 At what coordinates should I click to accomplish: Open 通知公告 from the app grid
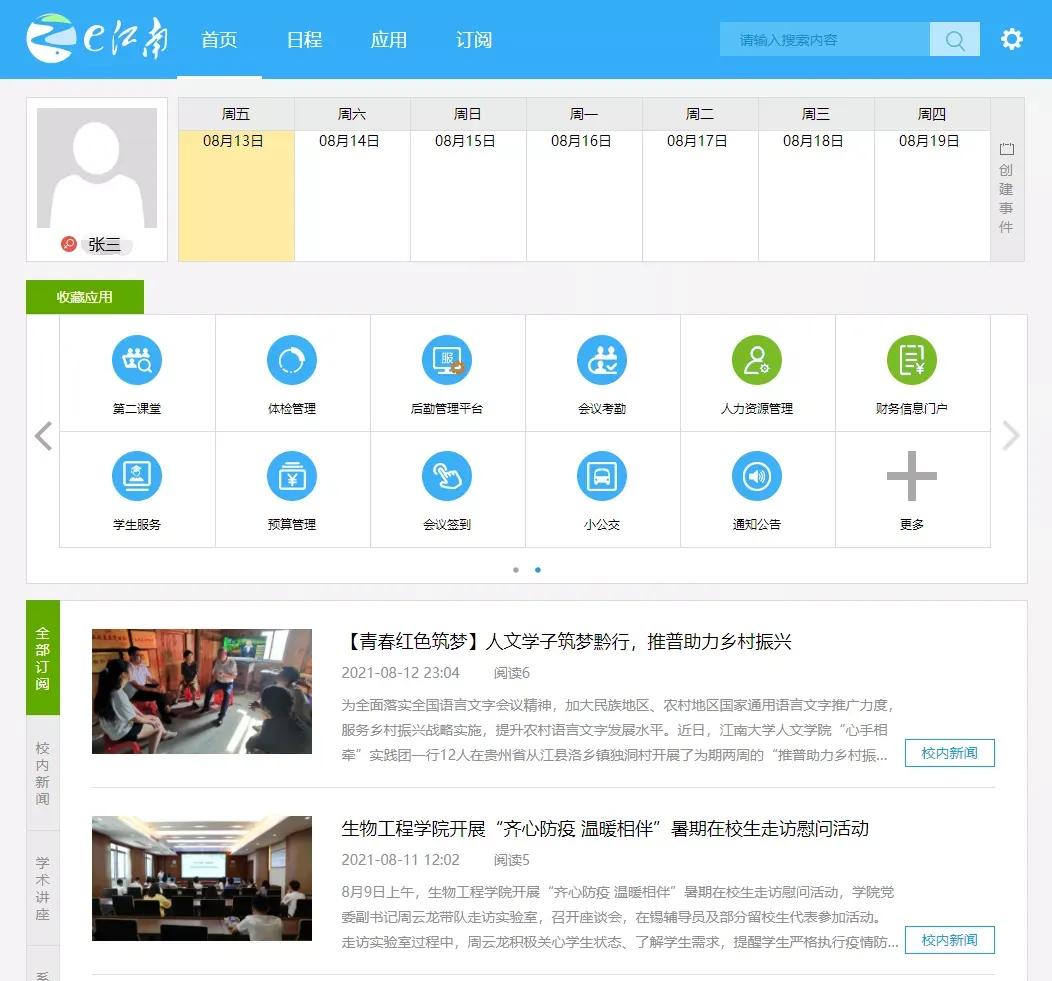[757, 489]
